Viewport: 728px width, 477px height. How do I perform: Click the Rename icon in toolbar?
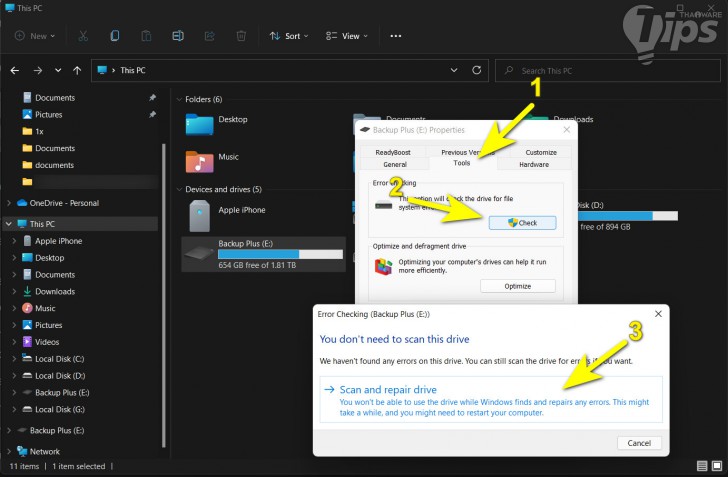(x=178, y=36)
